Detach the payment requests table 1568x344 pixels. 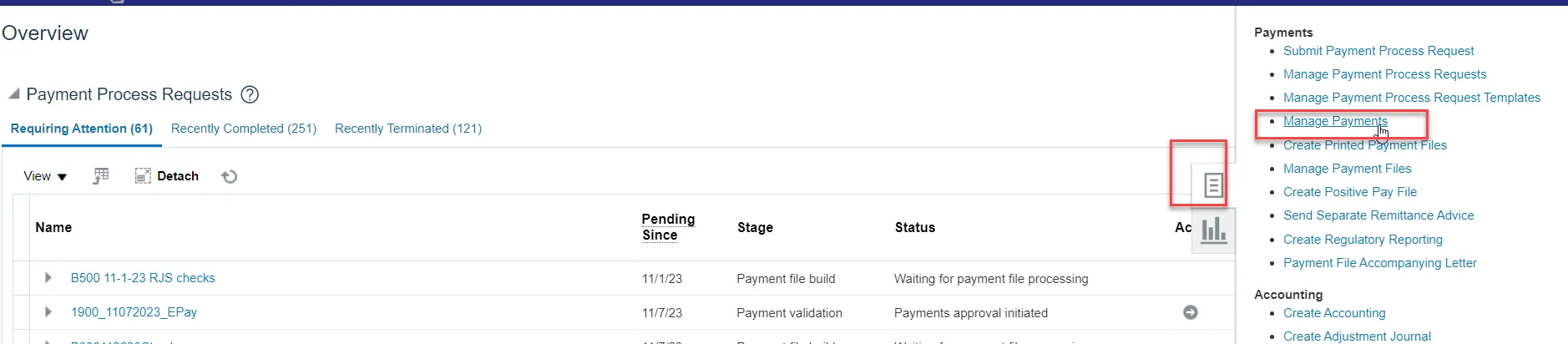(x=167, y=176)
